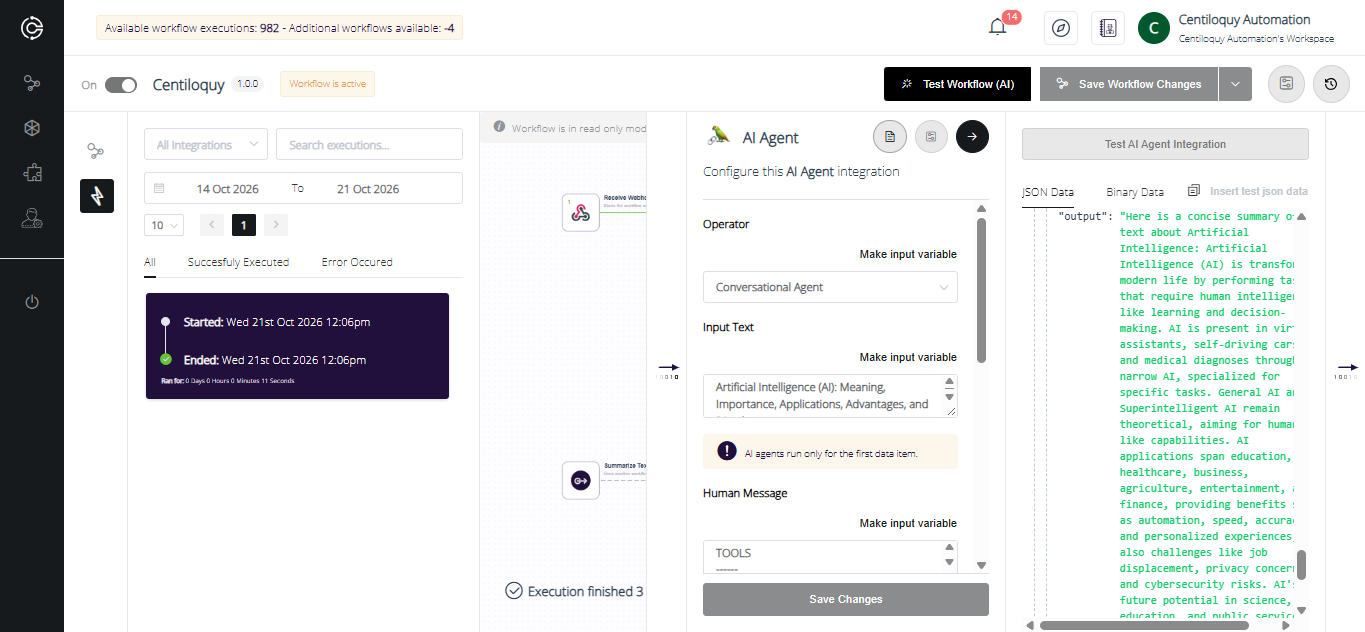The height and width of the screenshot is (632, 1365).
Task: Open workflows icon in left sidebar
Action: [x=32, y=83]
